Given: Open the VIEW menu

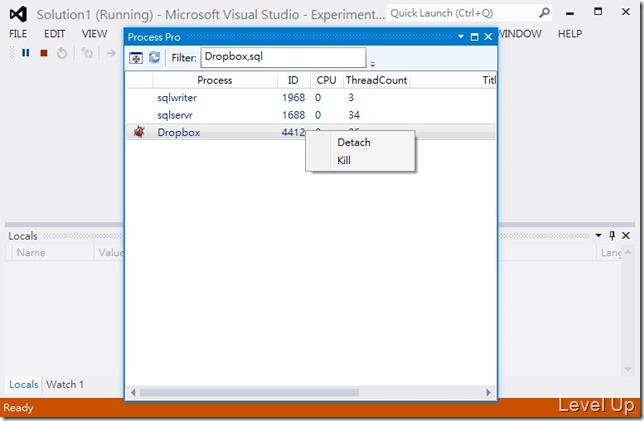Looking at the screenshot, I should coord(94,34).
